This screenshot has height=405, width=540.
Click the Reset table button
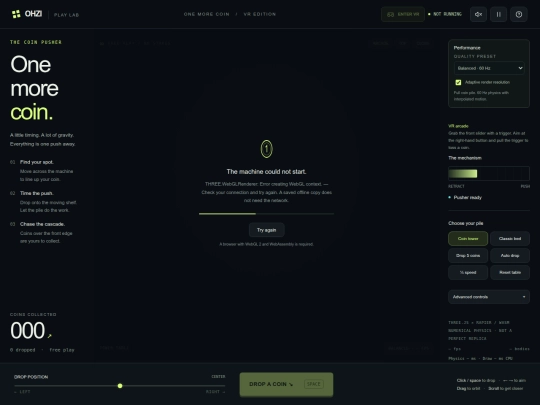510,272
